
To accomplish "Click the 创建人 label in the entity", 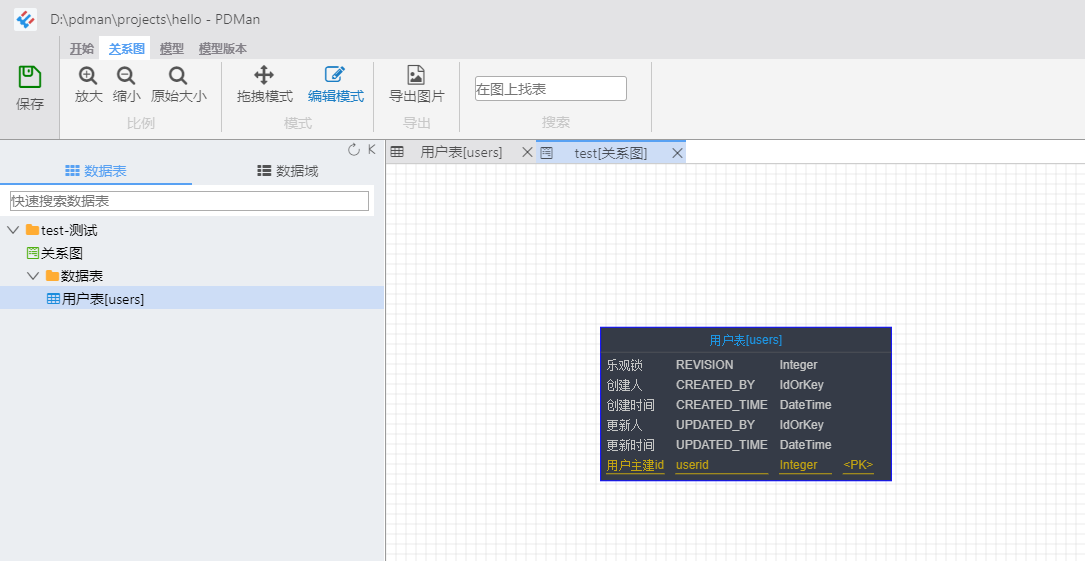I will coord(625,385).
